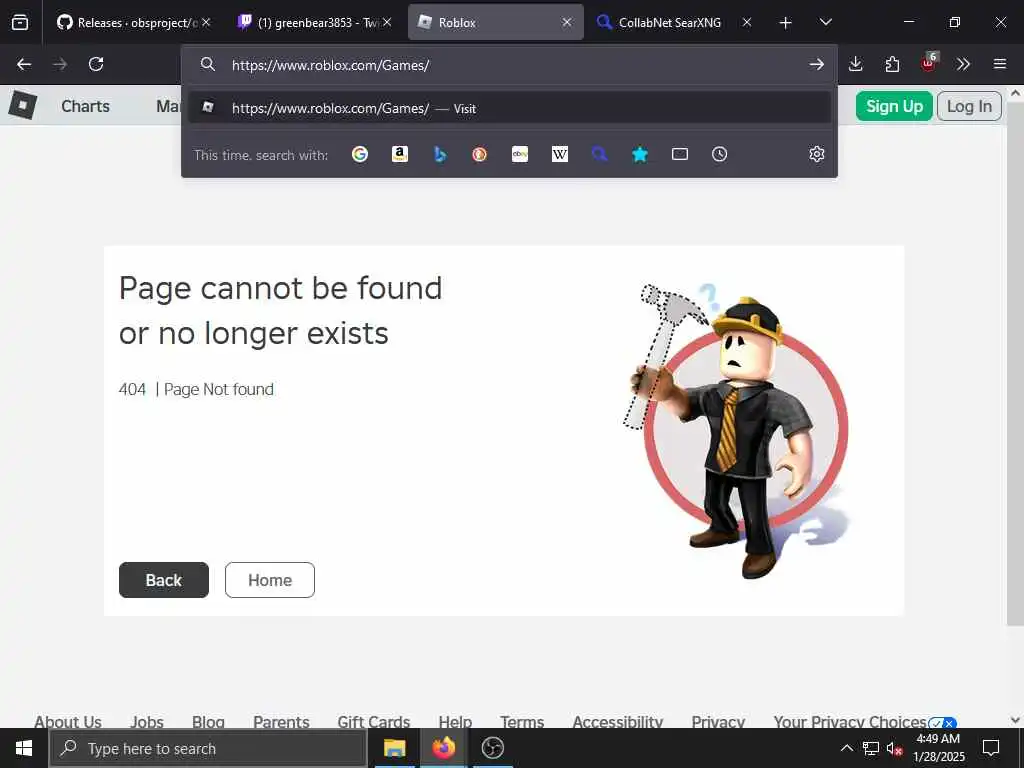The height and width of the screenshot is (768, 1024).
Task: Open the Firefox downloads panel
Action: tap(856, 64)
